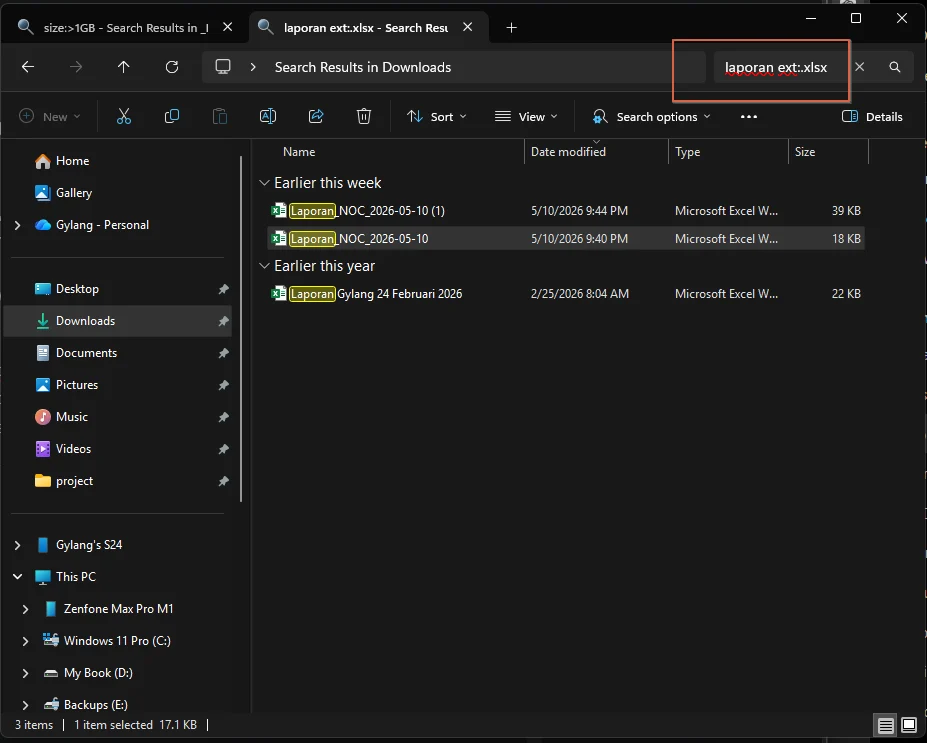The height and width of the screenshot is (743, 927).
Task: Click the Copy icon in toolbar
Action: [172, 116]
